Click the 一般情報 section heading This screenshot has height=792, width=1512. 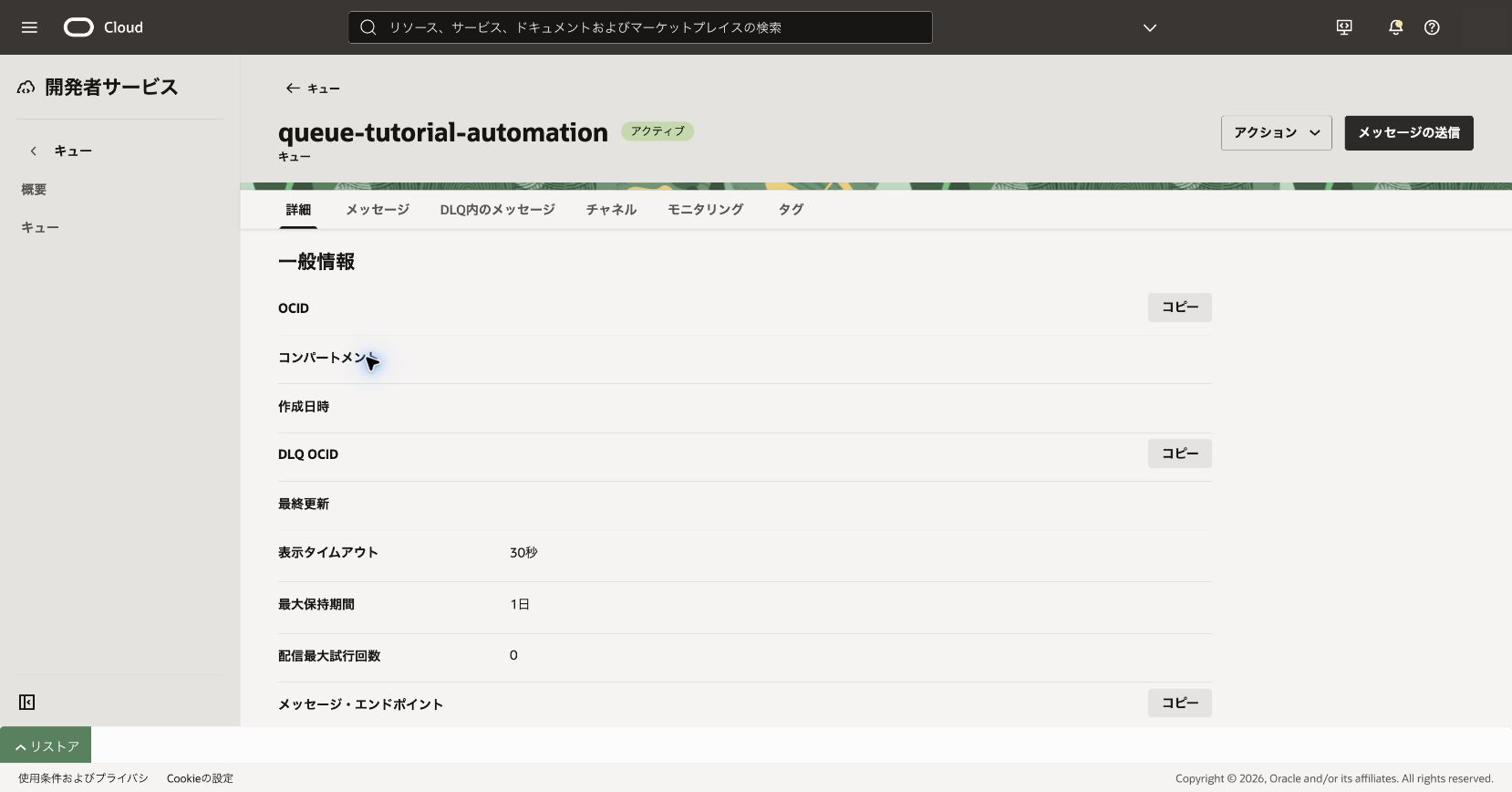(316, 262)
